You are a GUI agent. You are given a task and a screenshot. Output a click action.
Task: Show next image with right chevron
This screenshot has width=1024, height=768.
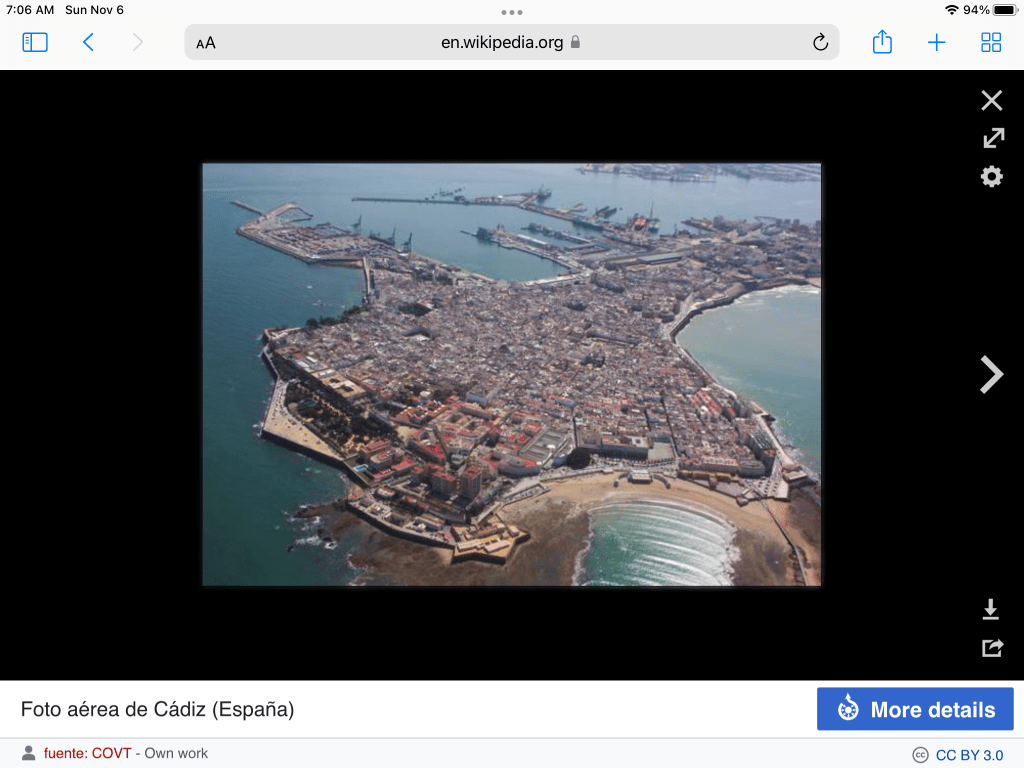(991, 374)
